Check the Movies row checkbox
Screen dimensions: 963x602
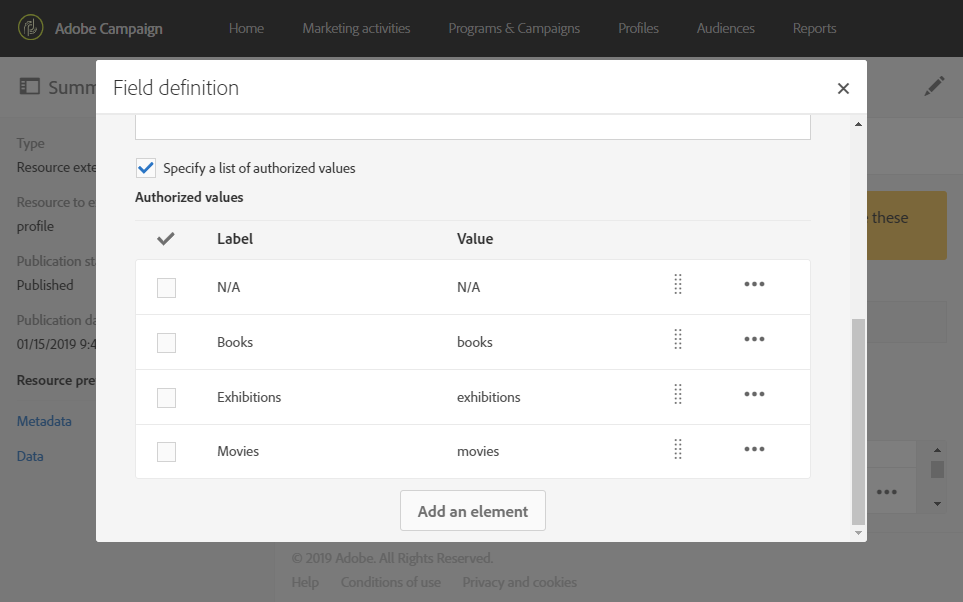[166, 452]
